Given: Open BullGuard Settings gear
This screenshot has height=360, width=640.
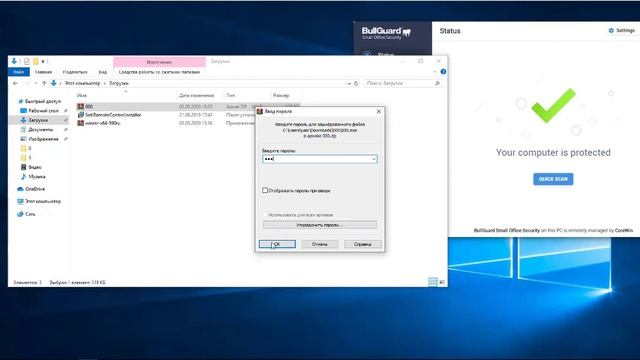Looking at the screenshot, I should (x=611, y=31).
